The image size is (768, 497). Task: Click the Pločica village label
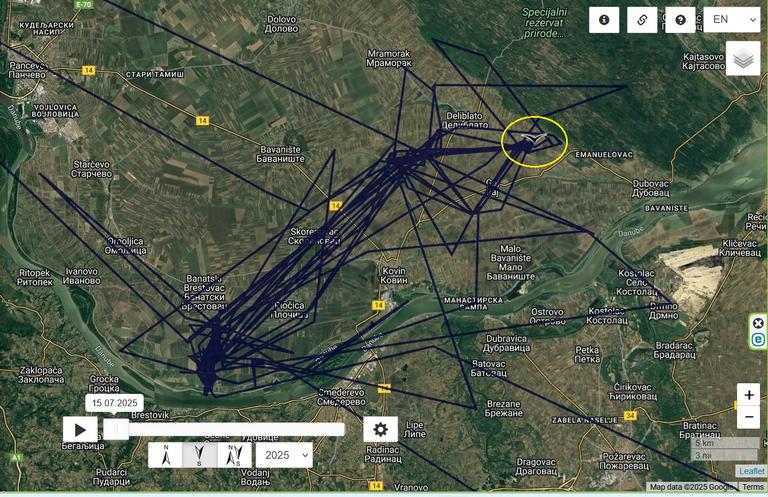pos(289,310)
